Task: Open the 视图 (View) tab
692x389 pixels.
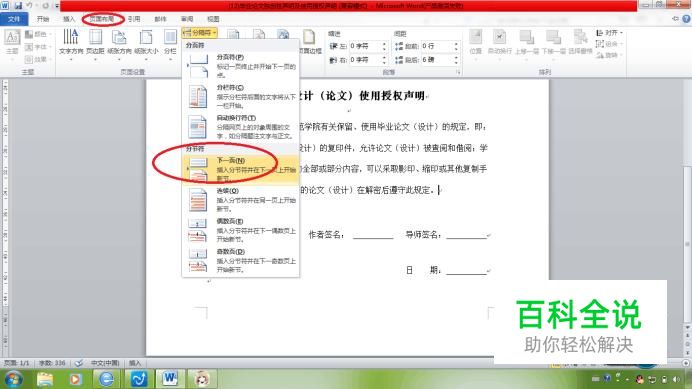Action: pyautogui.click(x=213, y=19)
